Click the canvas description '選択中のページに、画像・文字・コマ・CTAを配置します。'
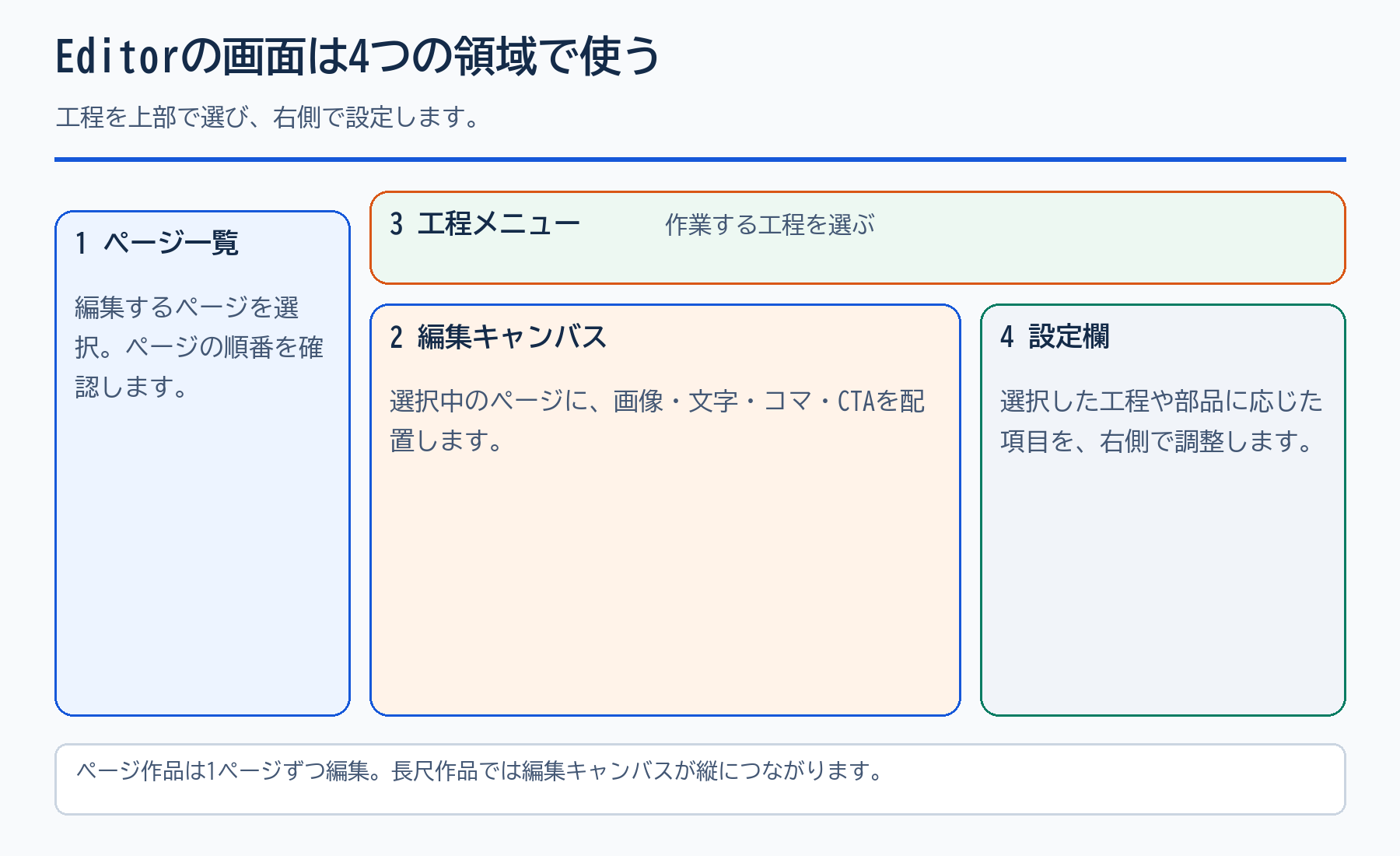Viewport: 1400px width, 856px height. (x=657, y=421)
